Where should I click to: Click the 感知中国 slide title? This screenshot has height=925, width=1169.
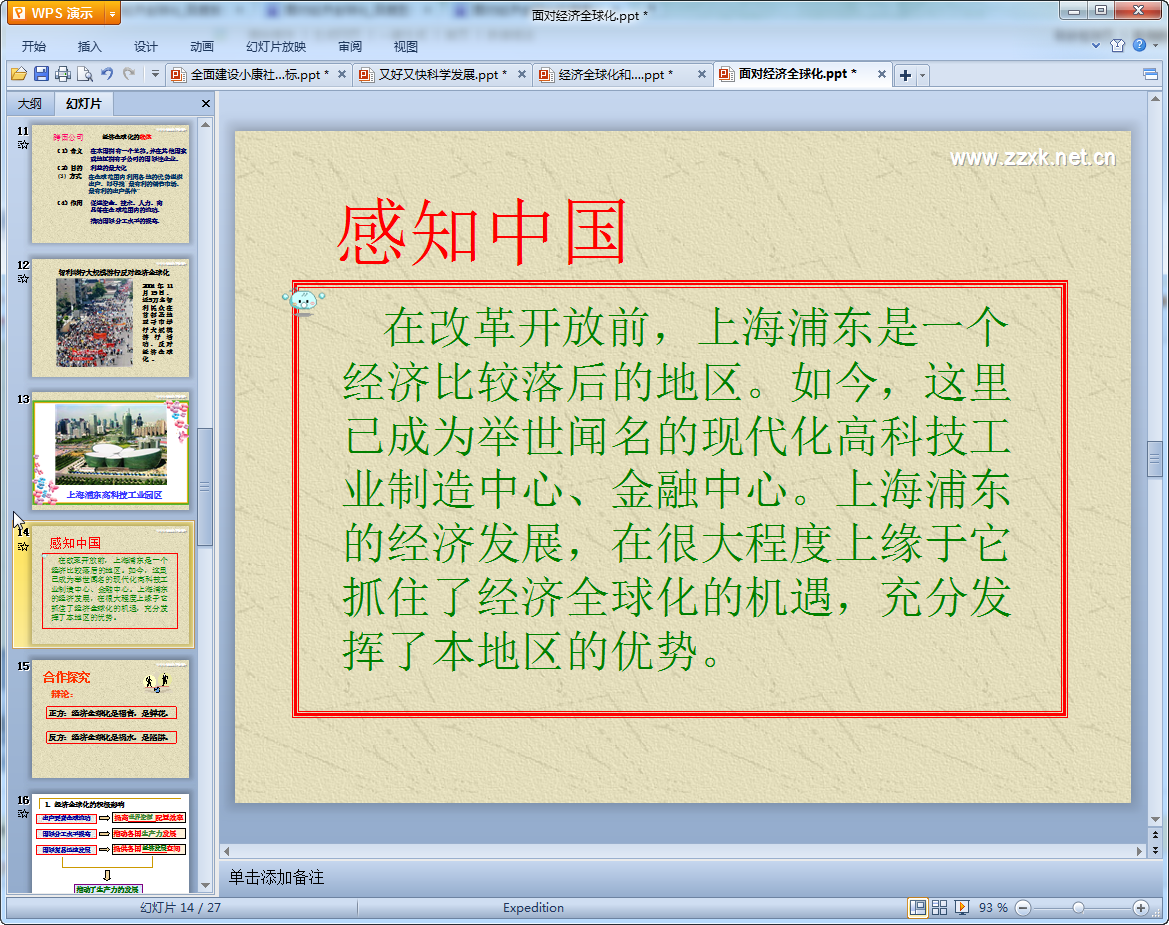click(x=482, y=233)
